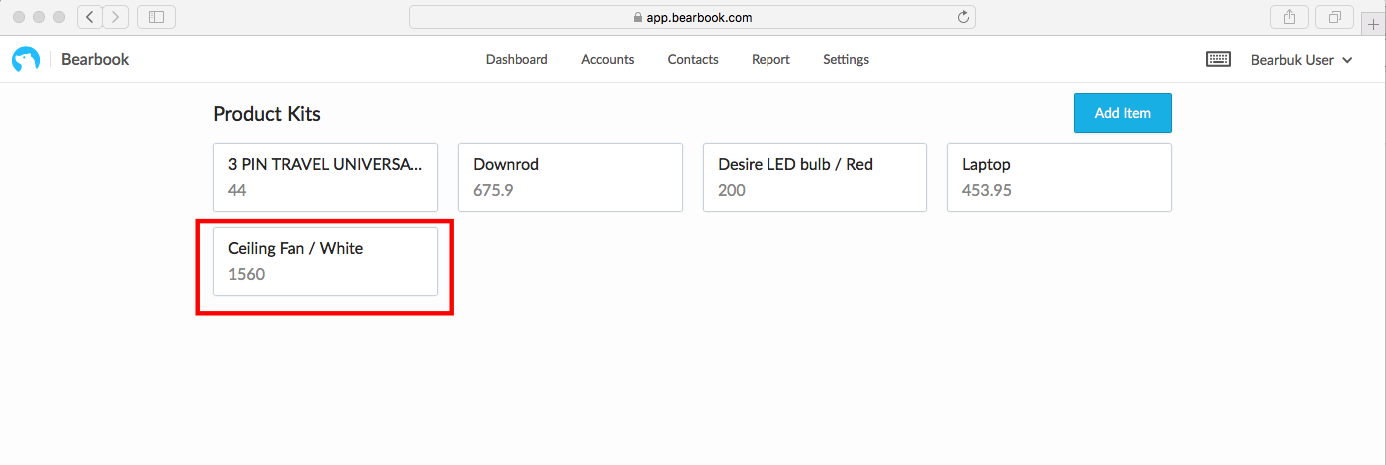Select the Report menu item

(x=771, y=60)
